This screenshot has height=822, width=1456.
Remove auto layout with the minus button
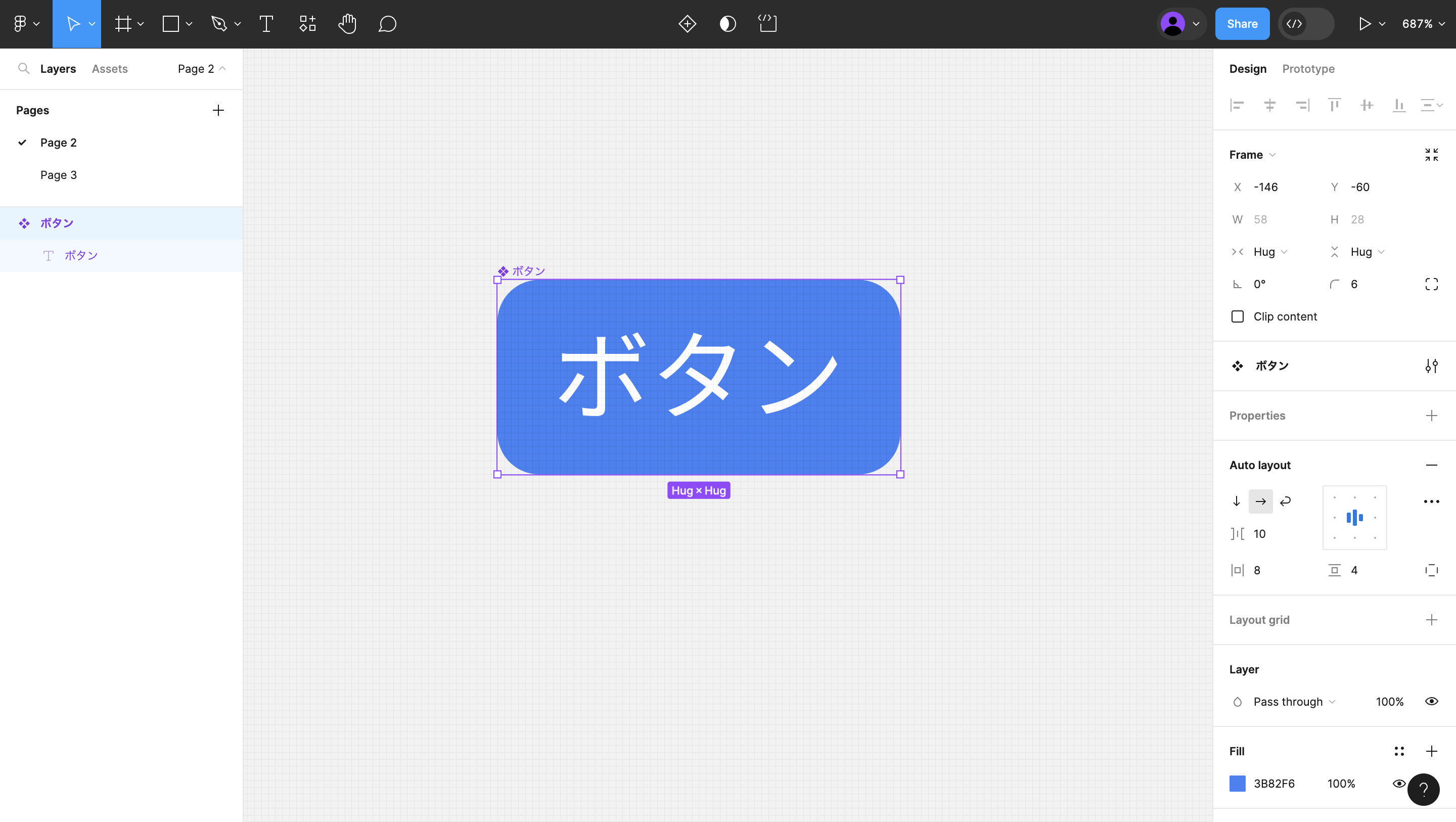point(1432,465)
